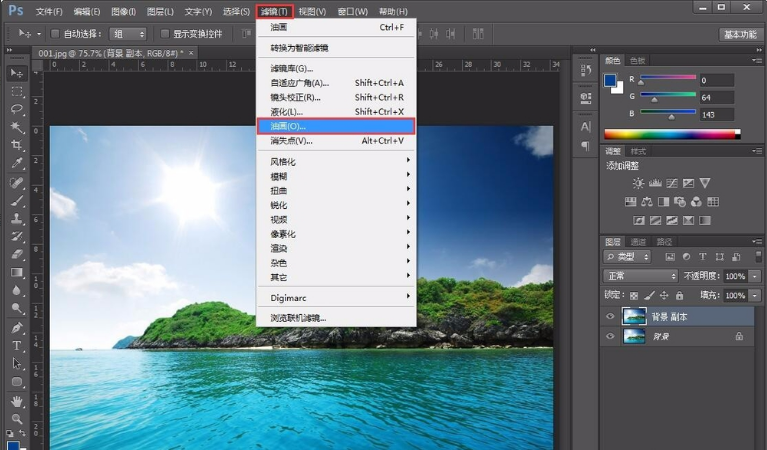Click the B value field 143
This screenshot has width=767, height=450.
point(717,114)
